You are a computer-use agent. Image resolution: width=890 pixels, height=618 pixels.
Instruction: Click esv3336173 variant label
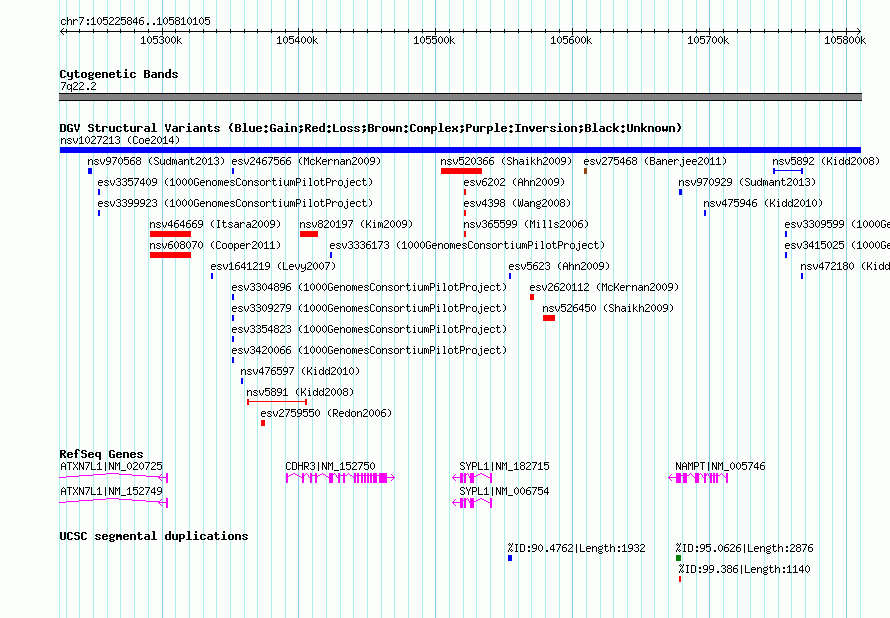[467, 245]
